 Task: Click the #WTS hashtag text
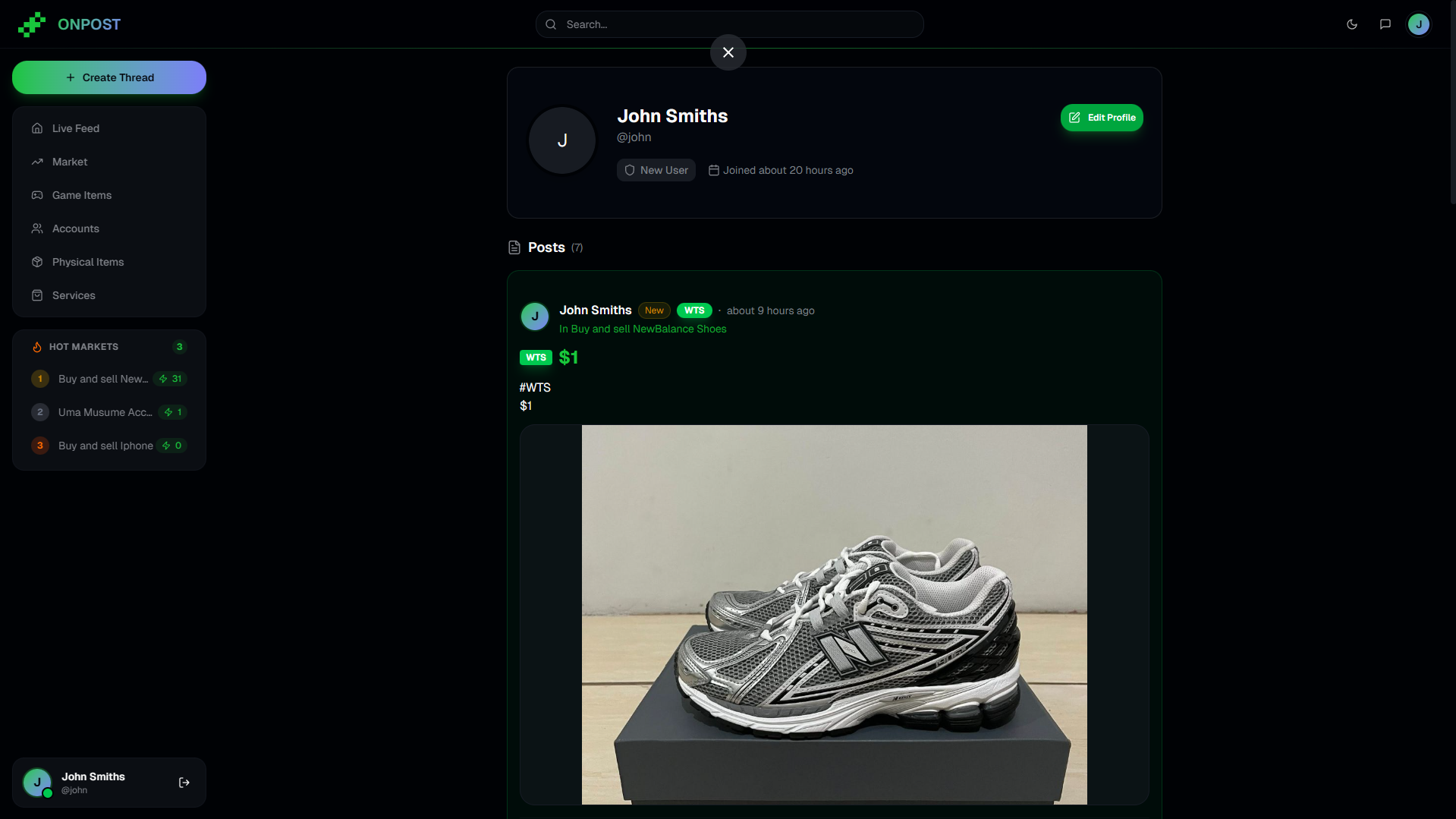tap(535, 387)
